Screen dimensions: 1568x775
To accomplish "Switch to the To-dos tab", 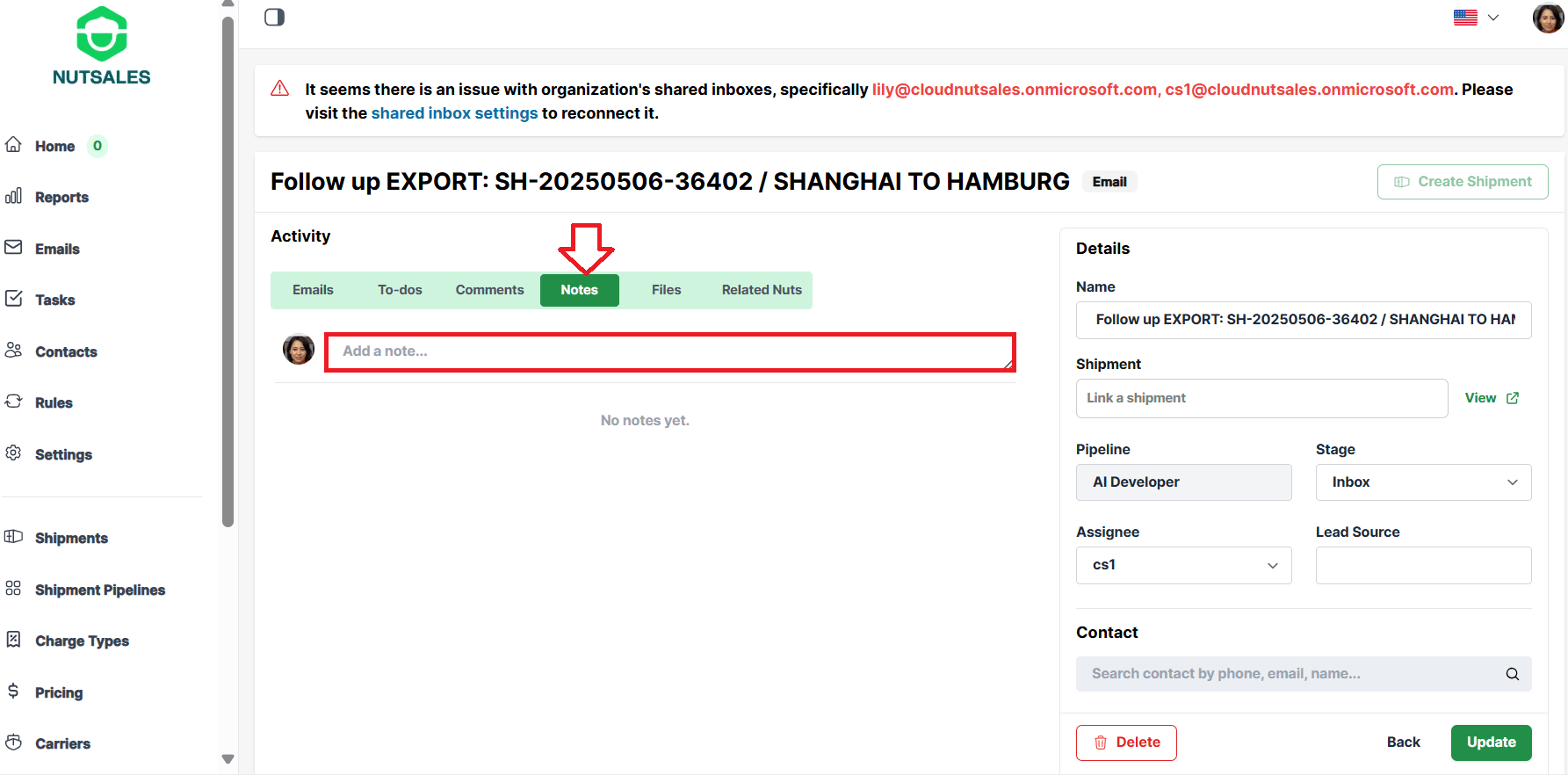I will (x=400, y=290).
